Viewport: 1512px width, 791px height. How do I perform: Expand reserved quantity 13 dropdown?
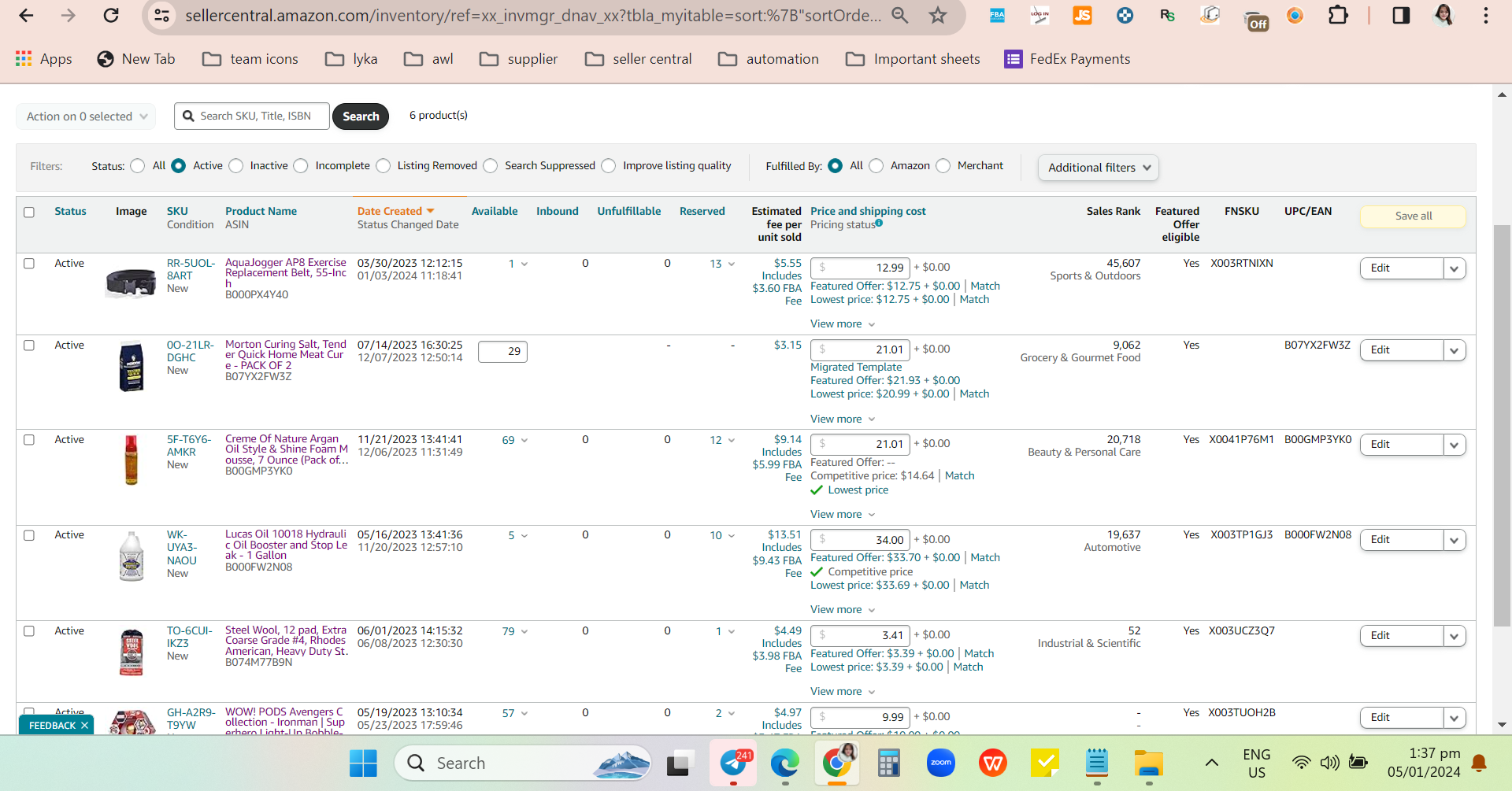click(722, 264)
